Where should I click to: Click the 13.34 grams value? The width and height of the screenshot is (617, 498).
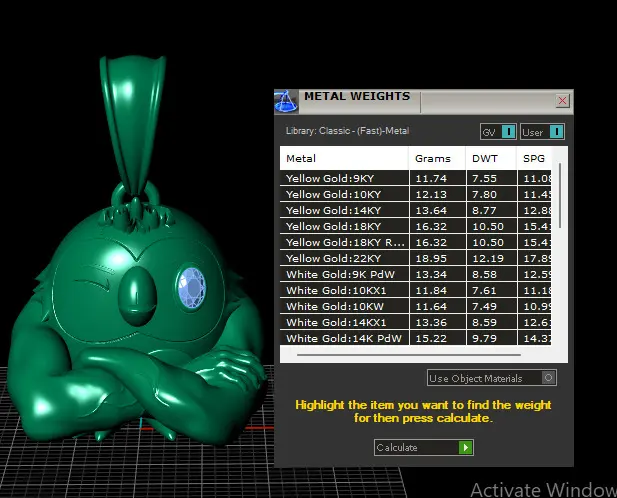click(x=431, y=275)
